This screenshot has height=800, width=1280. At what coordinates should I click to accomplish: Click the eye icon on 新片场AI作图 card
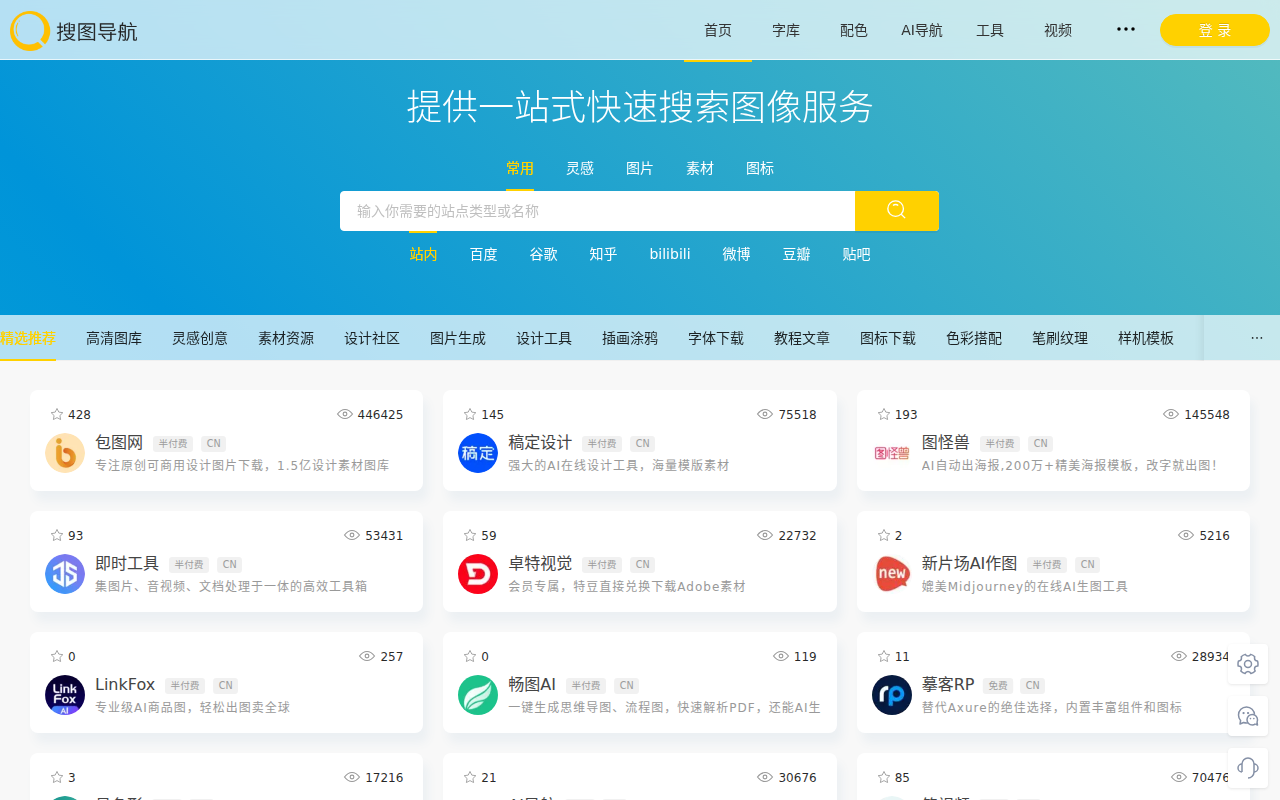pyautogui.click(x=1187, y=535)
